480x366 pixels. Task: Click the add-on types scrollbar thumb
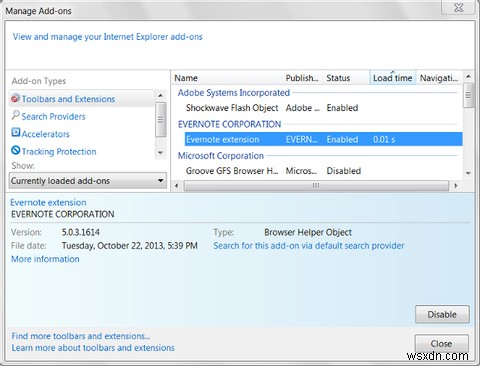tap(161, 119)
